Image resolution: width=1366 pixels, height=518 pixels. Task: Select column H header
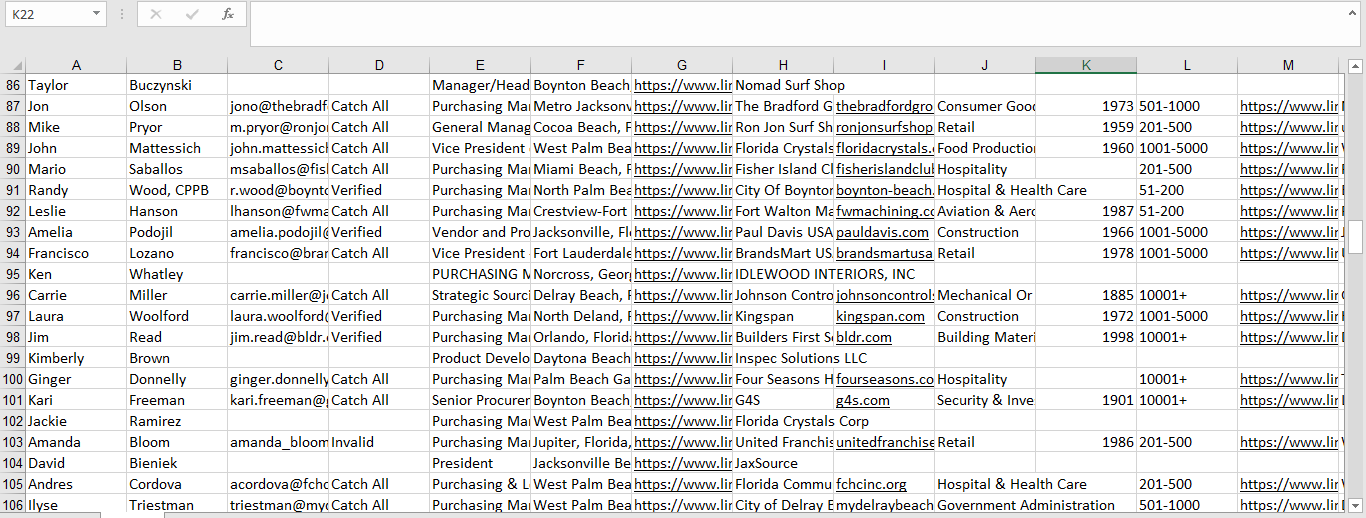pyautogui.click(x=783, y=65)
